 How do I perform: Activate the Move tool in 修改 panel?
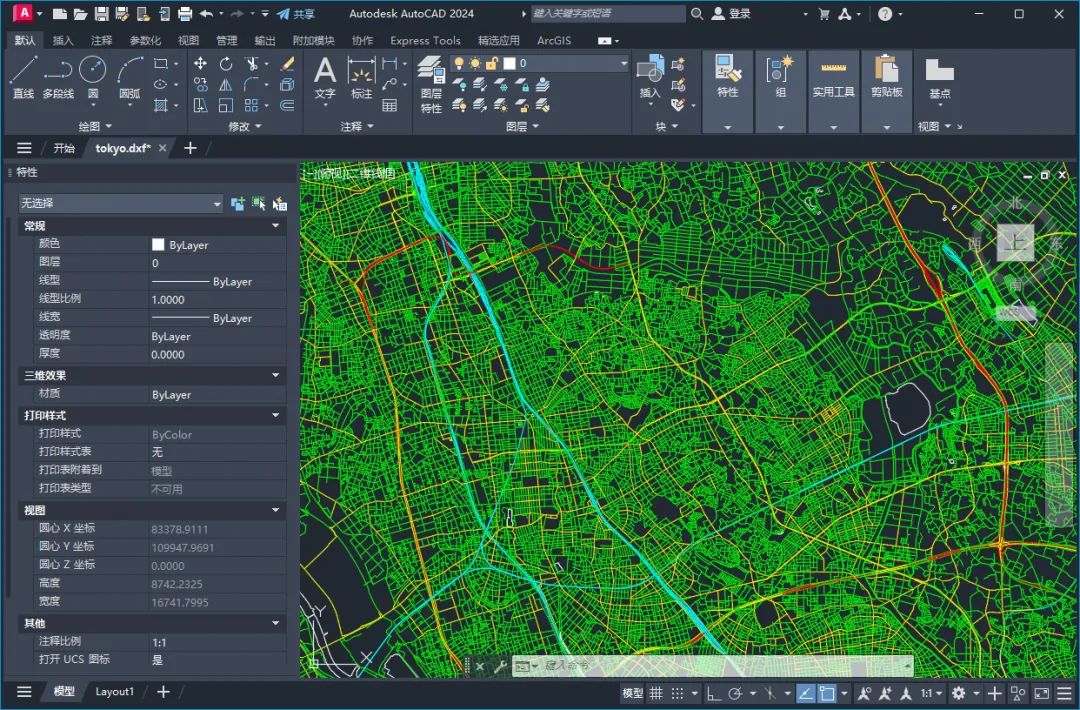[200, 63]
